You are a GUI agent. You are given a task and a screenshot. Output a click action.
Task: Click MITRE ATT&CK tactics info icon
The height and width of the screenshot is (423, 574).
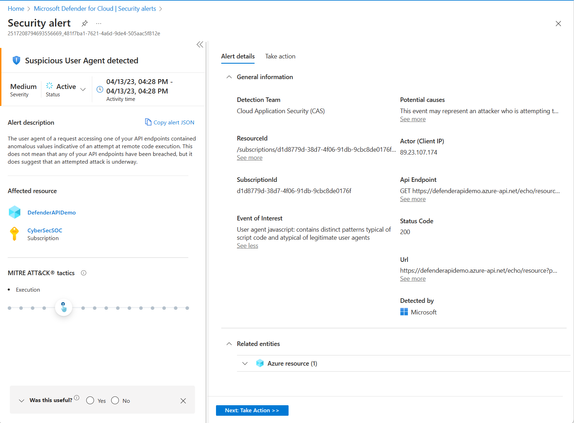pyautogui.click(x=83, y=273)
